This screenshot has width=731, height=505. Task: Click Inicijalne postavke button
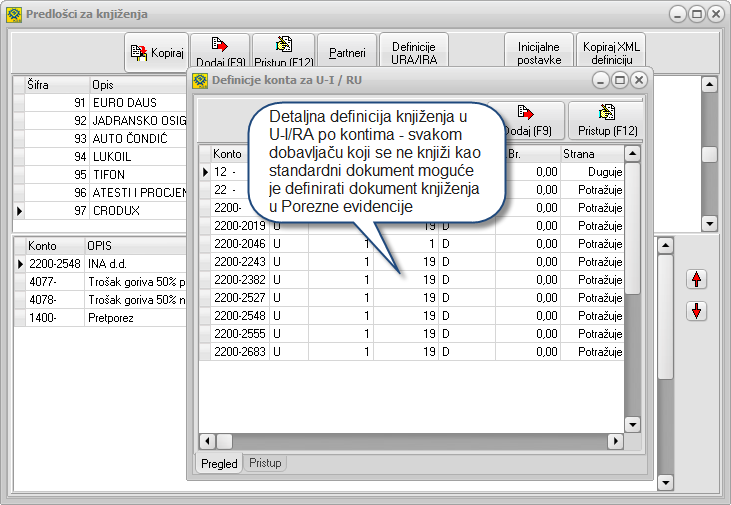pos(539,52)
